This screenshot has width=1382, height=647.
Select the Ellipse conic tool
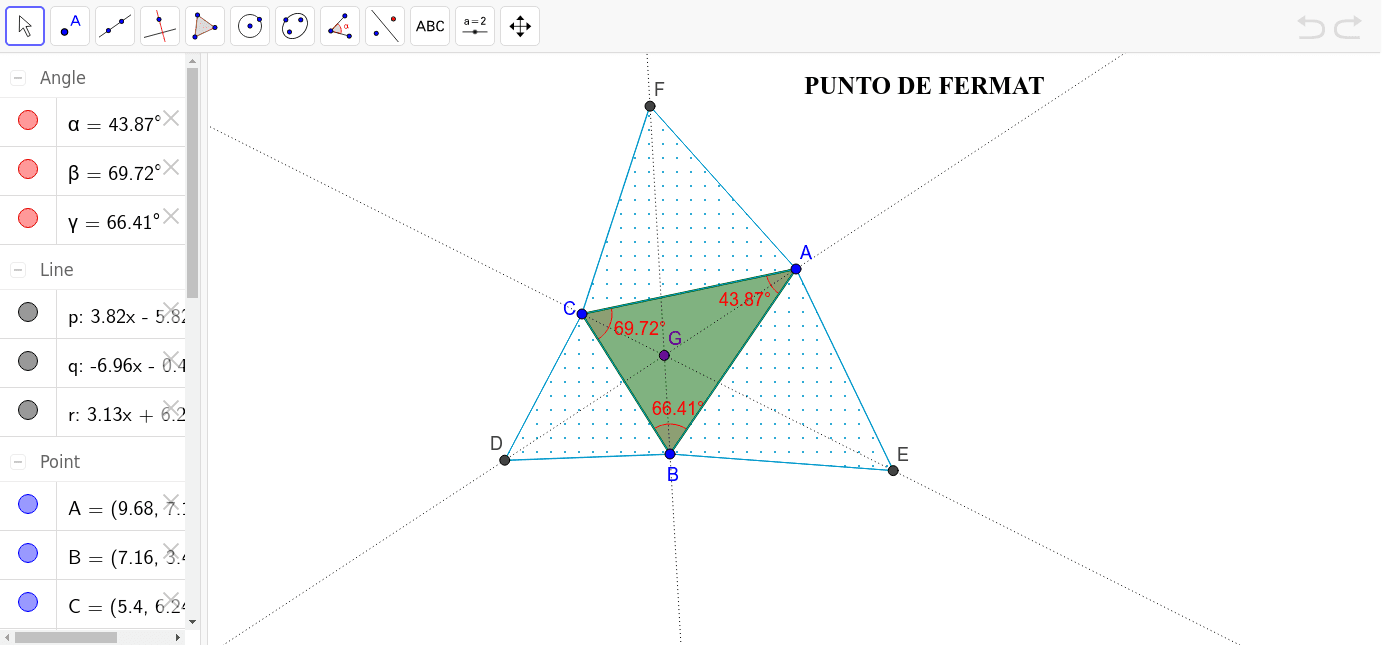pyautogui.click(x=295, y=26)
